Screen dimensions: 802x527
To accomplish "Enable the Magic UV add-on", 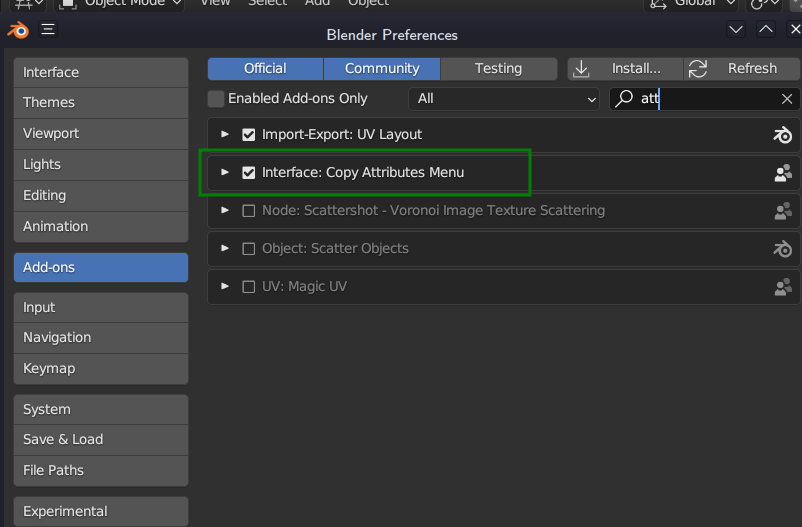I will pyautogui.click(x=249, y=287).
